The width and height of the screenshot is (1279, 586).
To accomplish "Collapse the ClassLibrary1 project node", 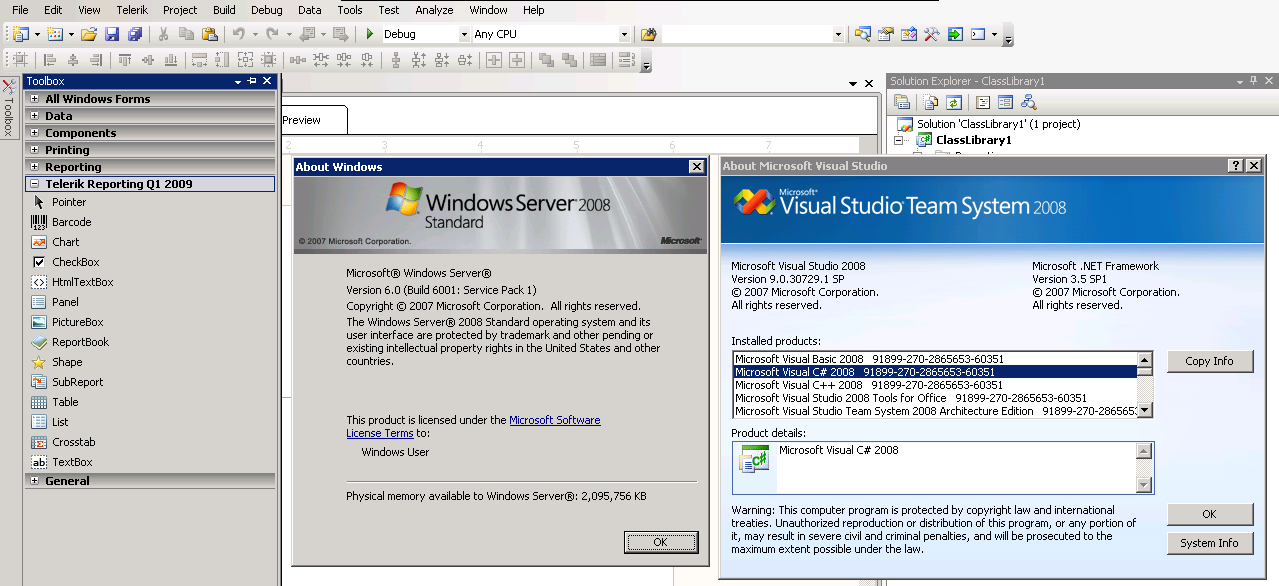I will click(x=899, y=141).
